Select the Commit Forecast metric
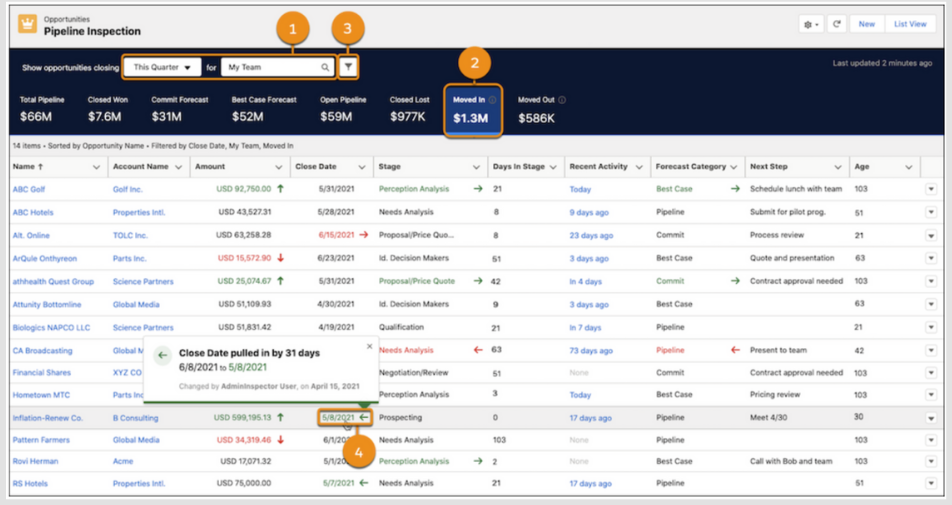The image size is (952, 505). tap(180, 109)
